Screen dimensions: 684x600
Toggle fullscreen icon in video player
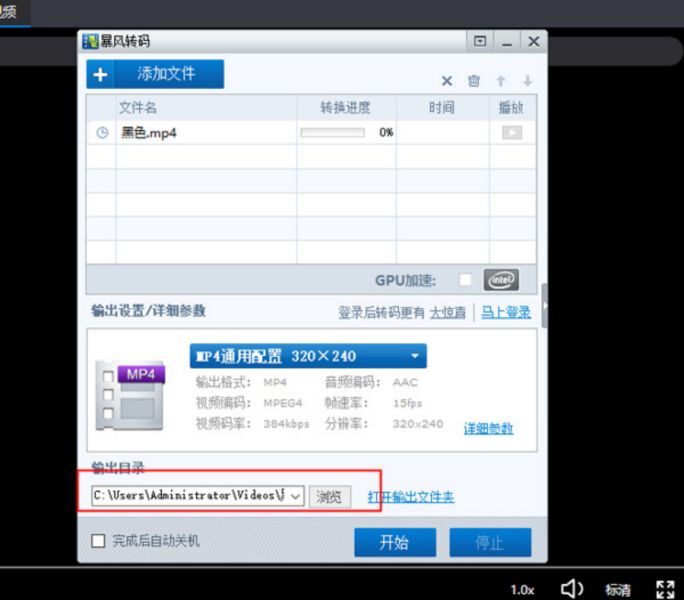click(666, 590)
